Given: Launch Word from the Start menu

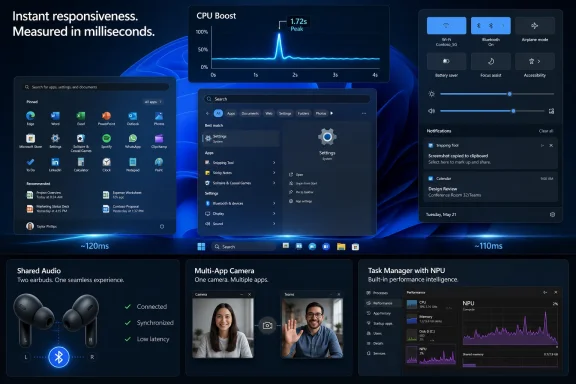Looking at the screenshot, I should (x=55, y=116).
